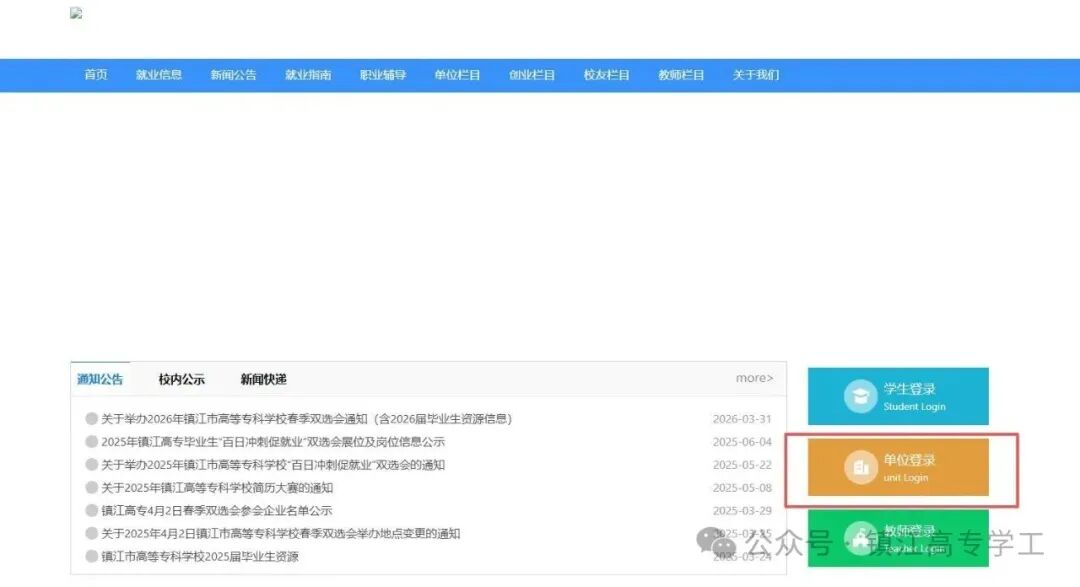Click the teacher login icon
The width and height of the screenshot is (1080, 587).
click(x=860, y=538)
